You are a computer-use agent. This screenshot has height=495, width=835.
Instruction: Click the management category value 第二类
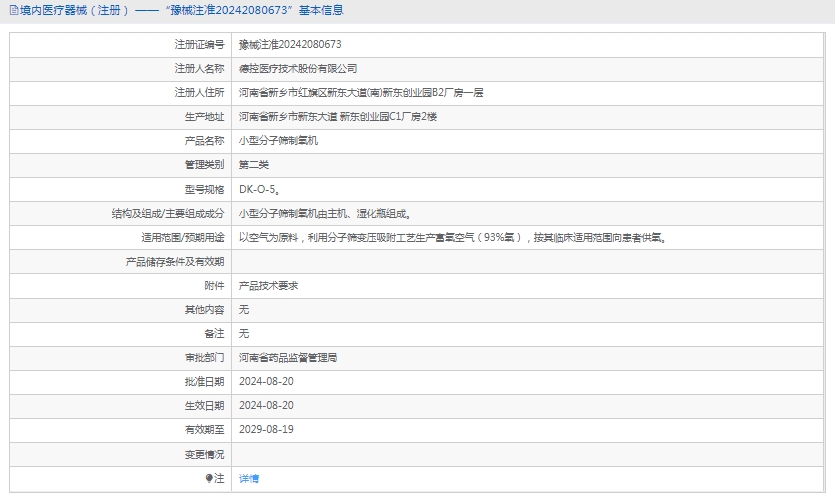coord(254,165)
